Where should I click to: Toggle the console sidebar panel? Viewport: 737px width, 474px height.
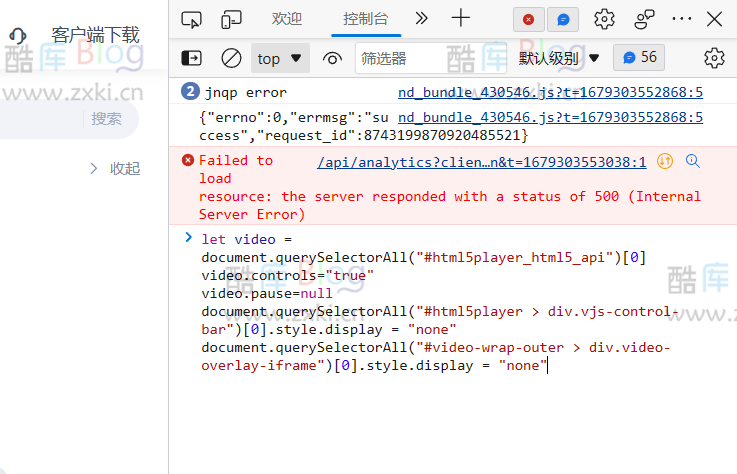click(191, 58)
